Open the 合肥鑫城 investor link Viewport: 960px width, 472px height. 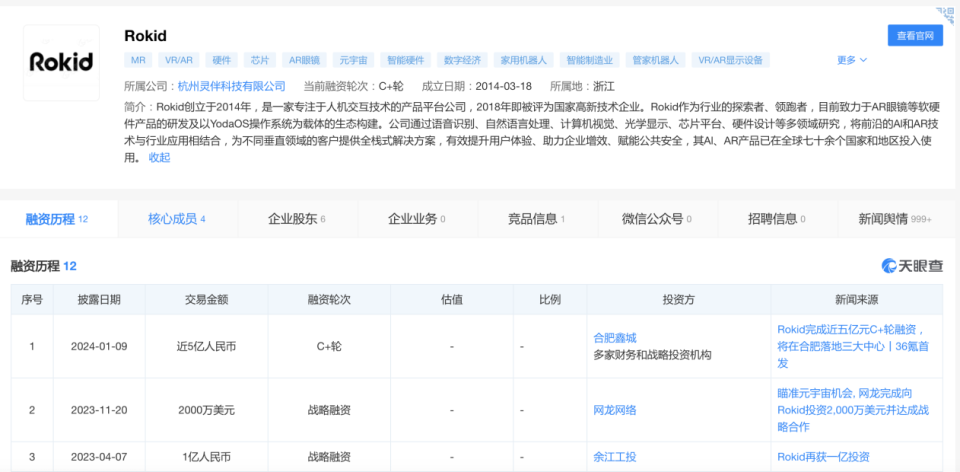coord(615,338)
